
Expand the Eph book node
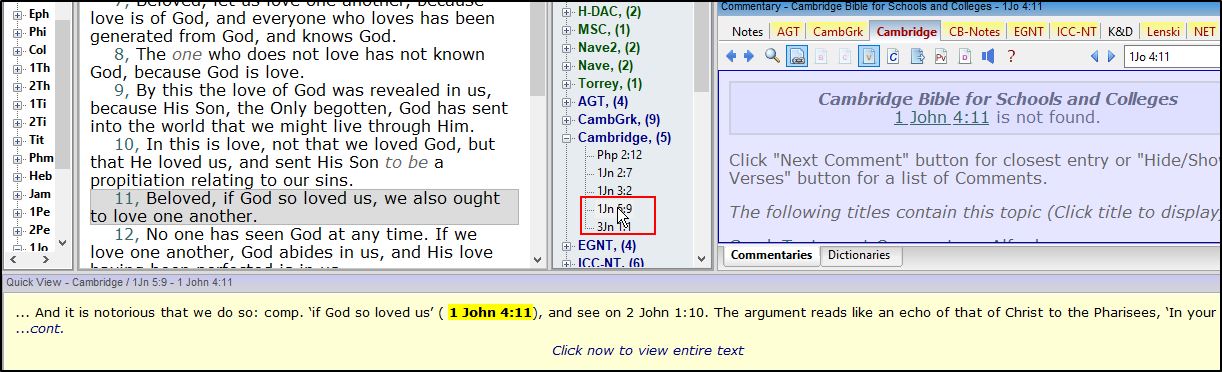pyautogui.click(x=17, y=14)
